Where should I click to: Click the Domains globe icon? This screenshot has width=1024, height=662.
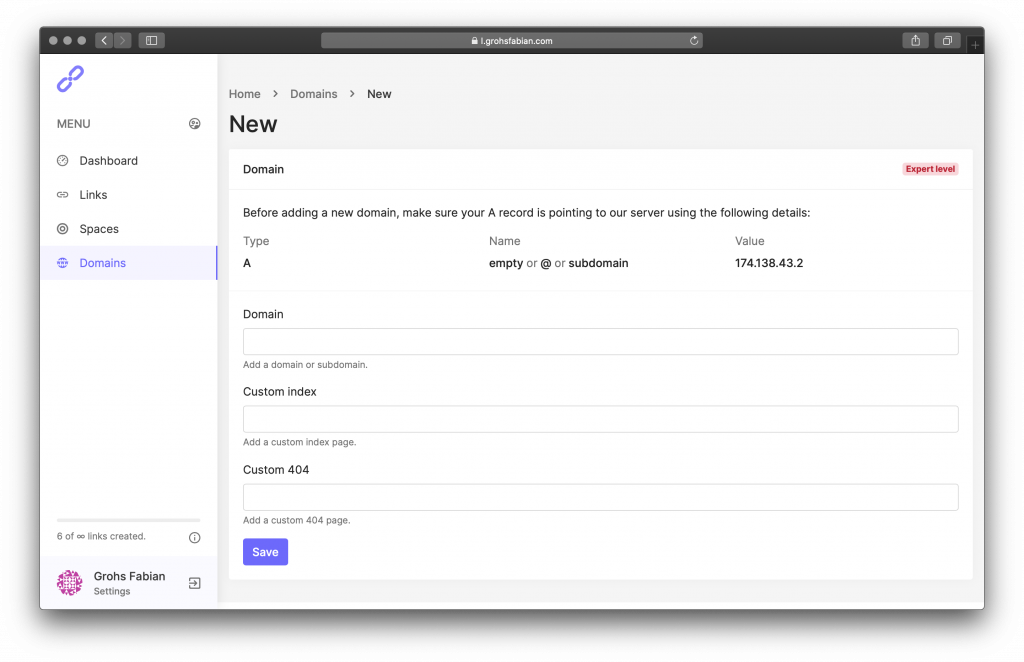click(x=63, y=263)
